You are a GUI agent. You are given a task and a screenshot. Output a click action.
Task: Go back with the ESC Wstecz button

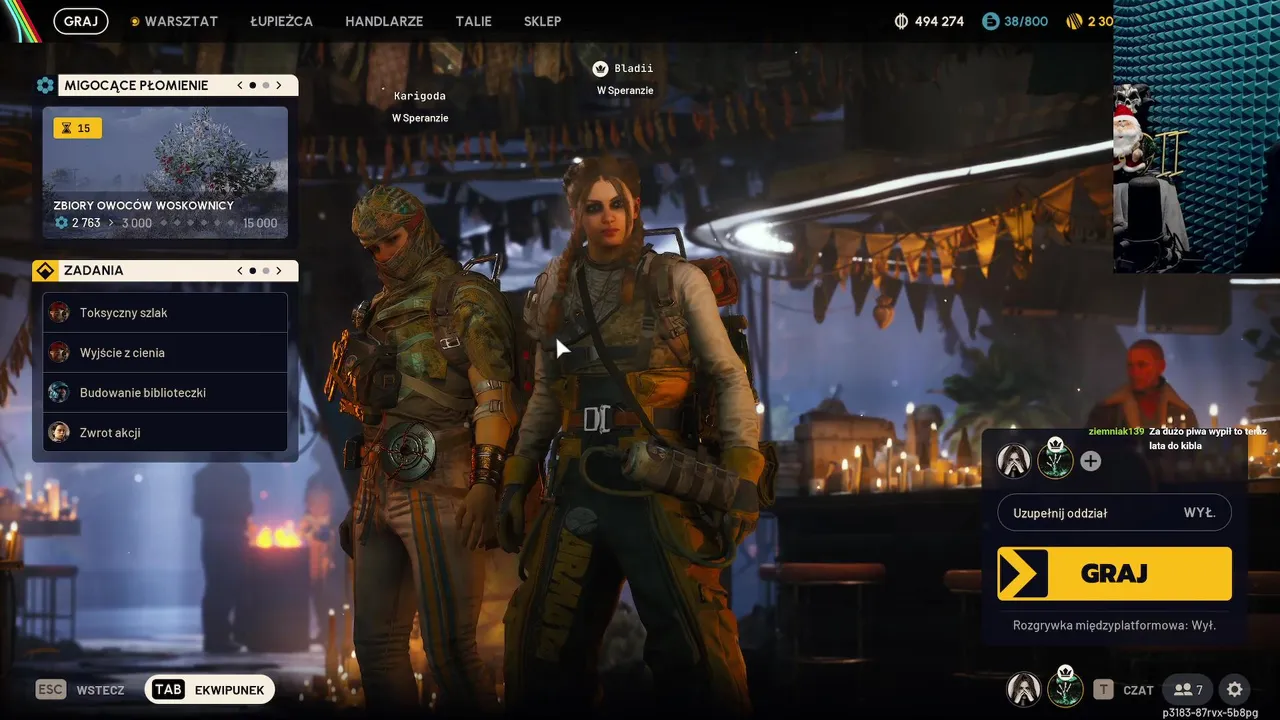pos(81,689)
